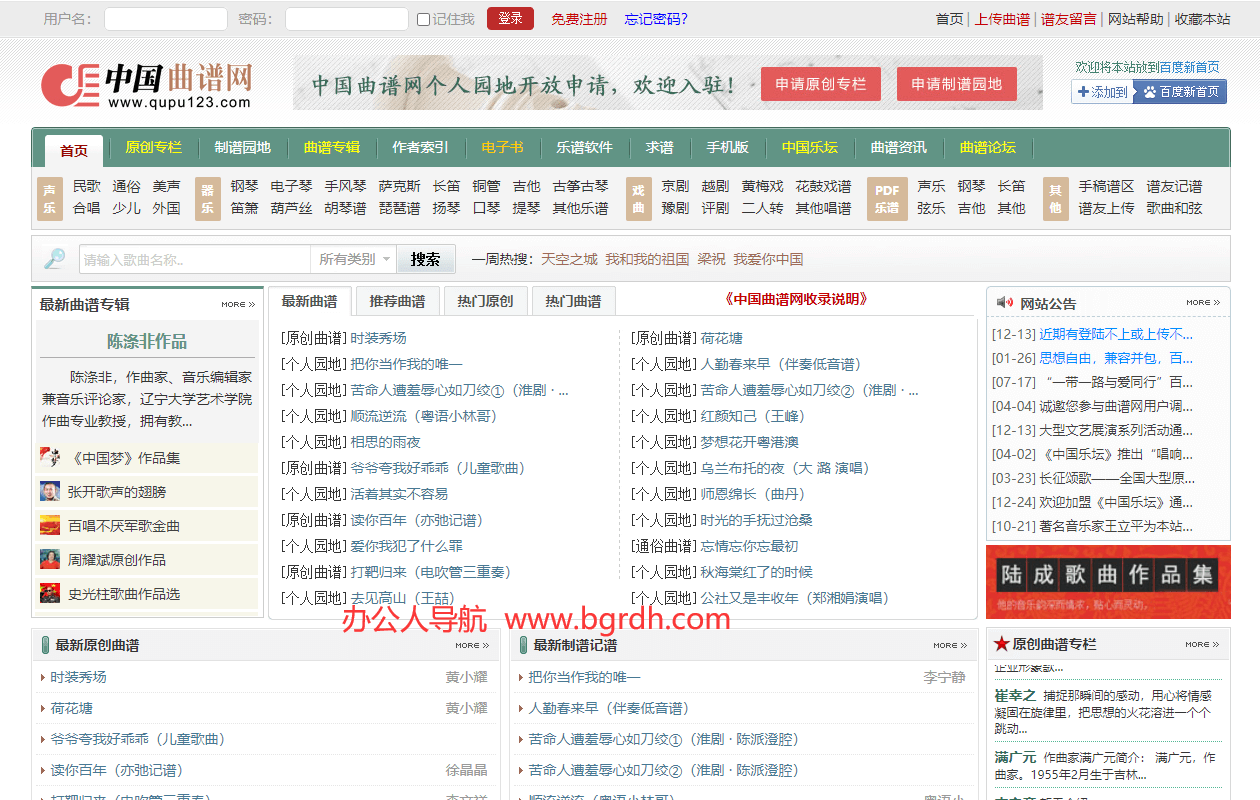This screenshot has height=800, width=1260.
Task: Click the 申请原创专栏 button
Action: (x=821, y=84)
